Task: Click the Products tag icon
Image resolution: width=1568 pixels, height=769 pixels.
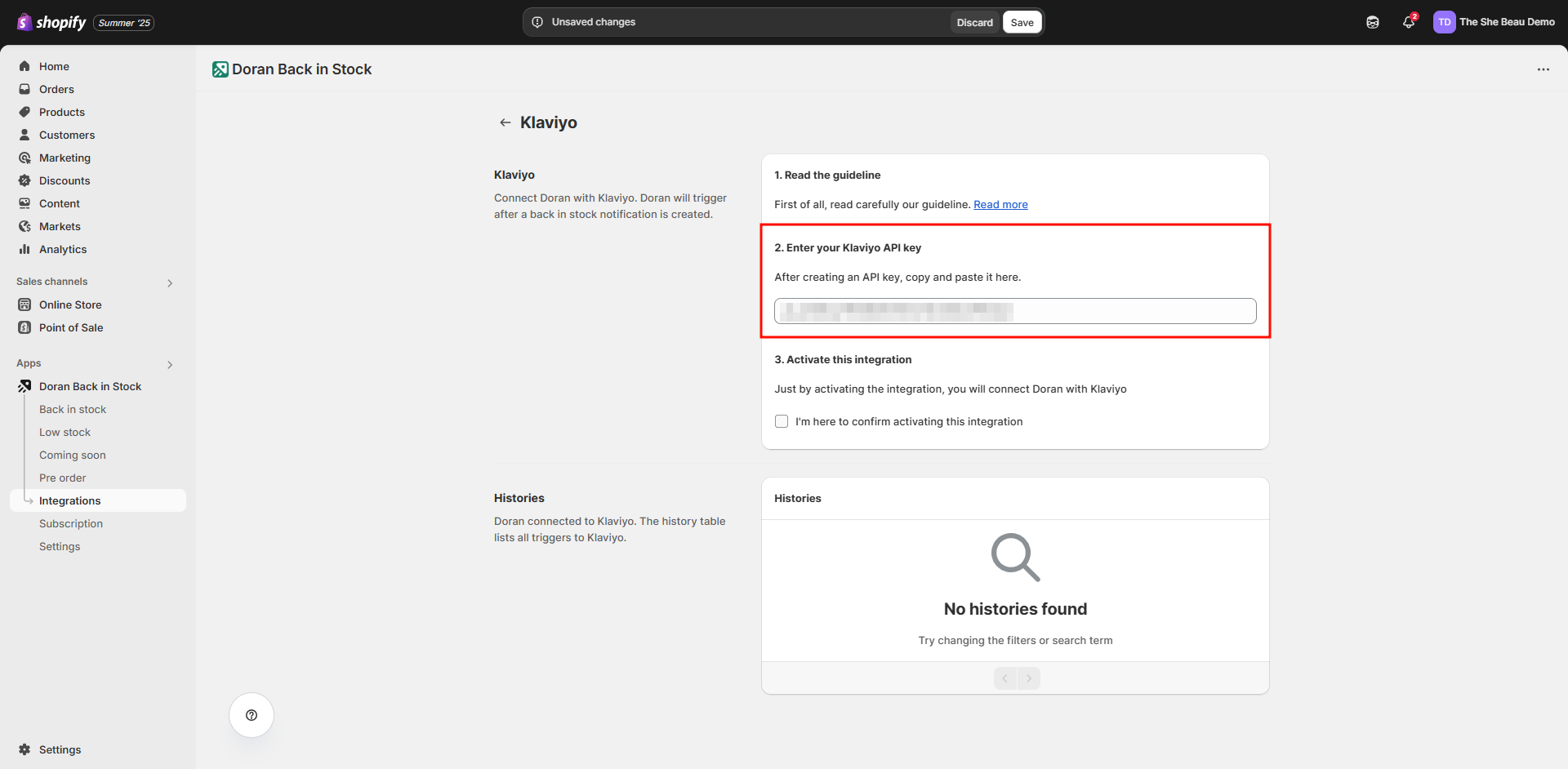Action: (24, 112)
